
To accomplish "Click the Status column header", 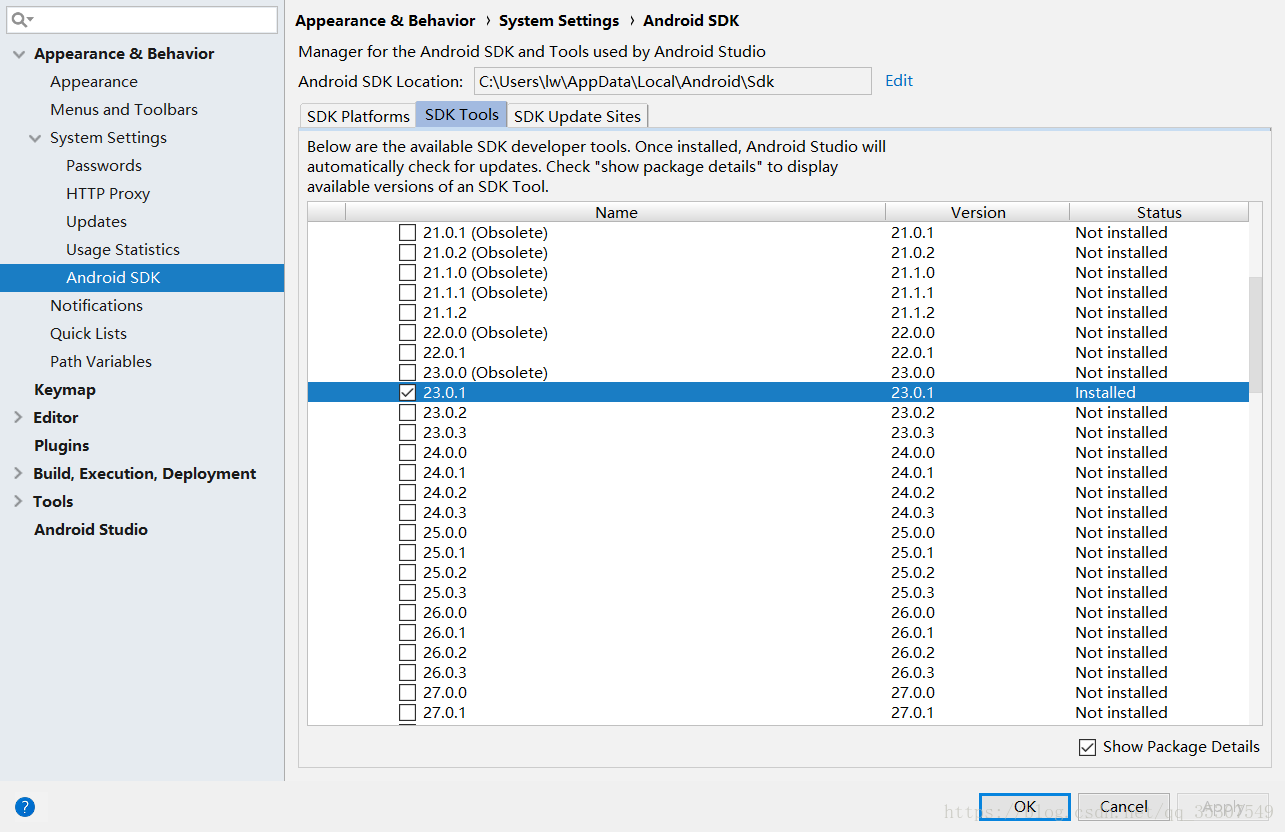I will pos(1159,212).
